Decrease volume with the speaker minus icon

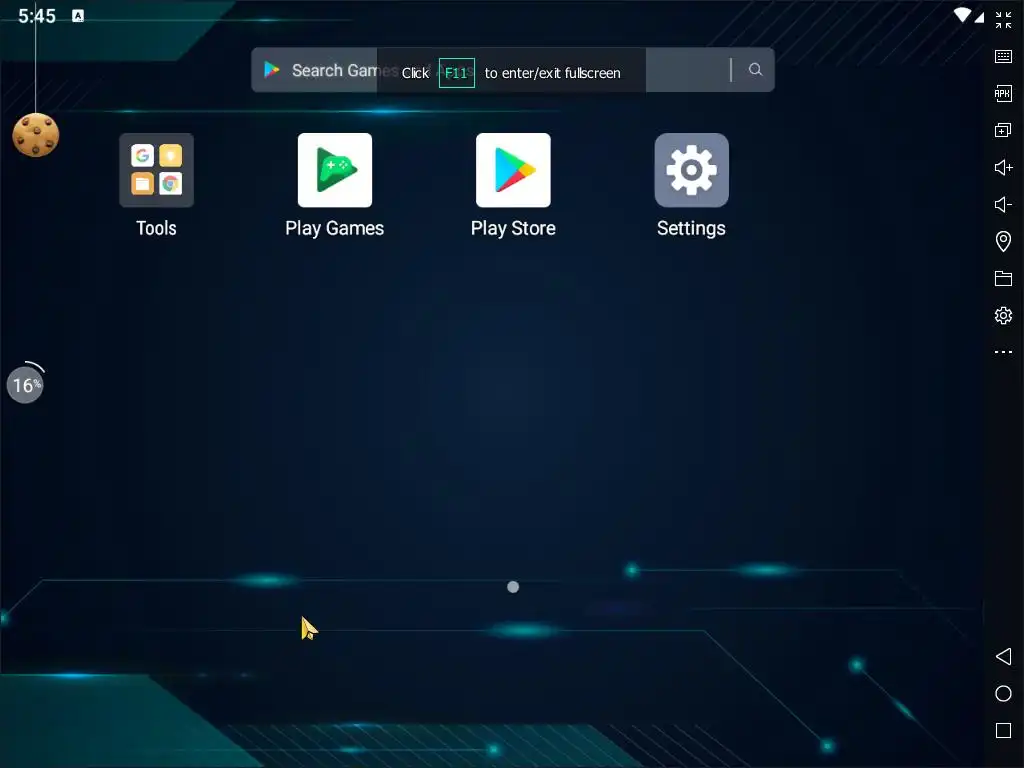tap(1003, 204)
